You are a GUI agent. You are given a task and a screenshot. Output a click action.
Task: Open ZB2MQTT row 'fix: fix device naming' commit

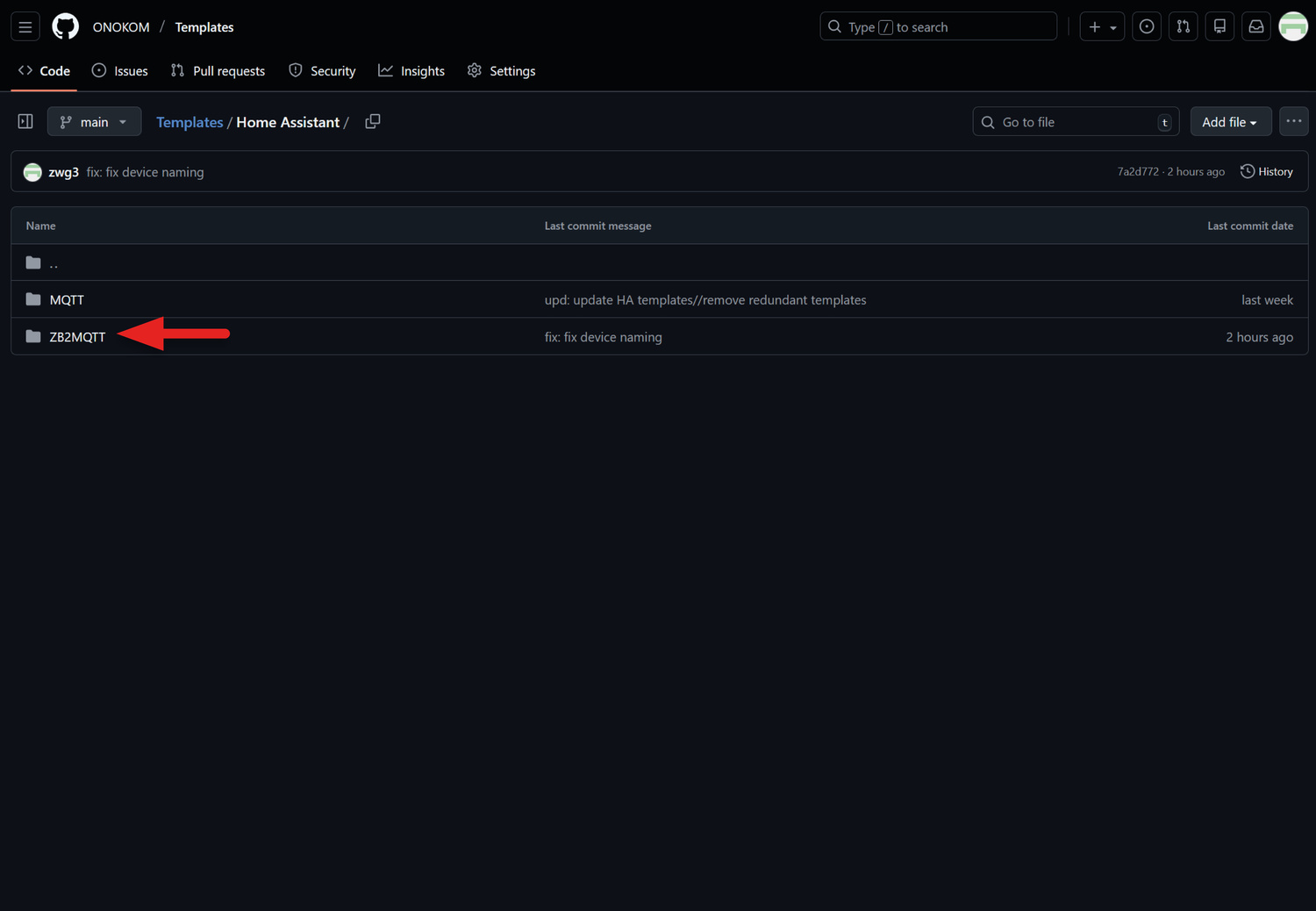click(x=604, y=337)
